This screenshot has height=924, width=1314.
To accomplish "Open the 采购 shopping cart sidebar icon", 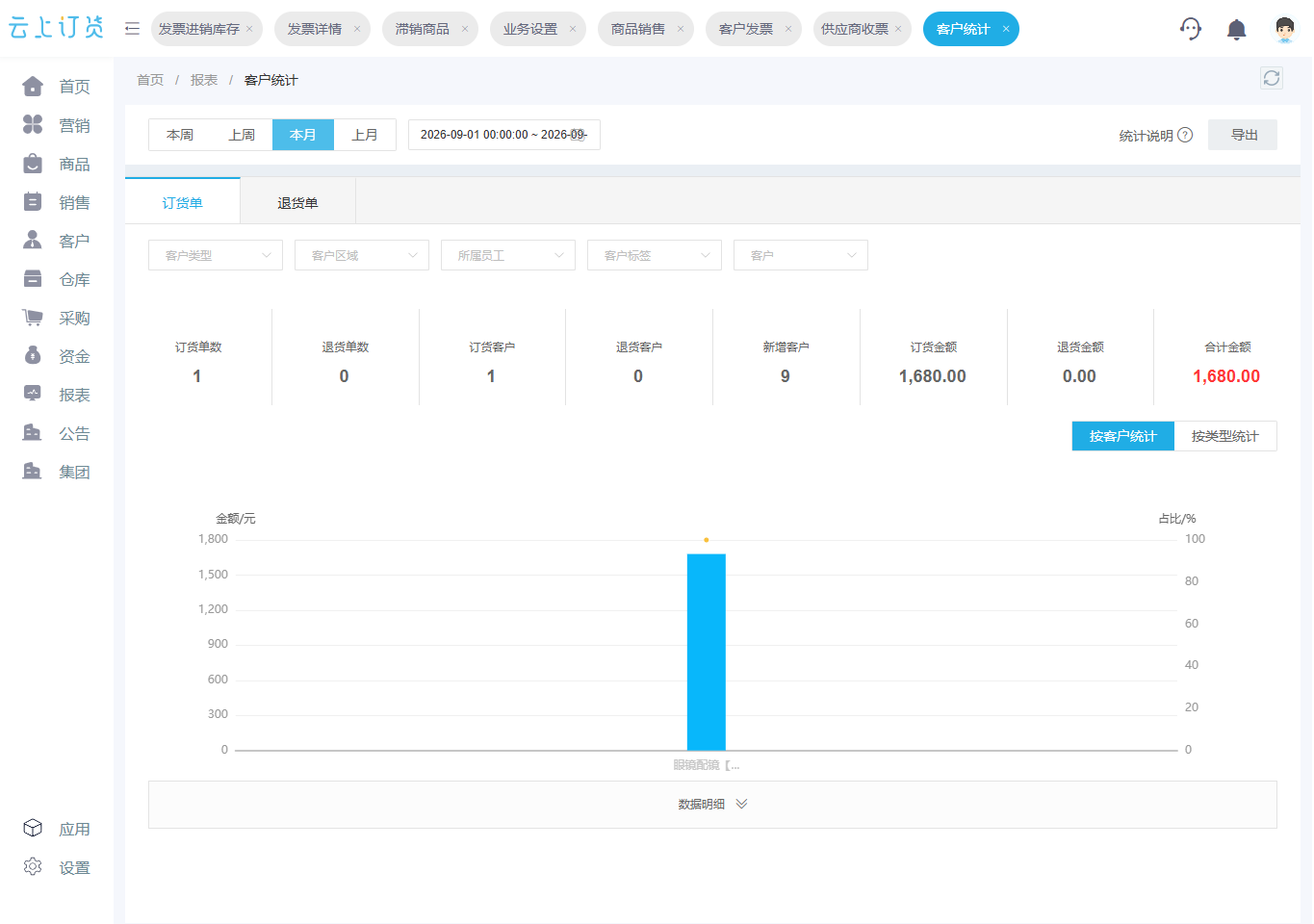I will (x=33, y=318).
